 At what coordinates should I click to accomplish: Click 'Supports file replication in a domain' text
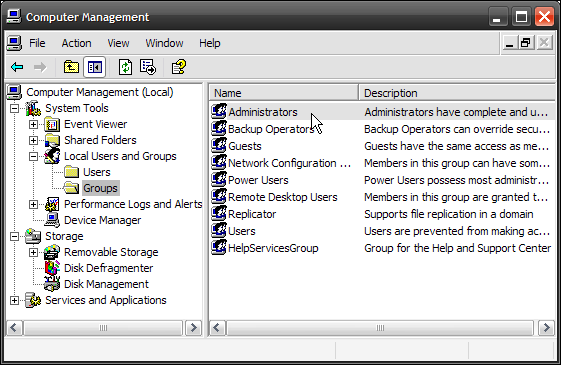[x=449, y=214]
